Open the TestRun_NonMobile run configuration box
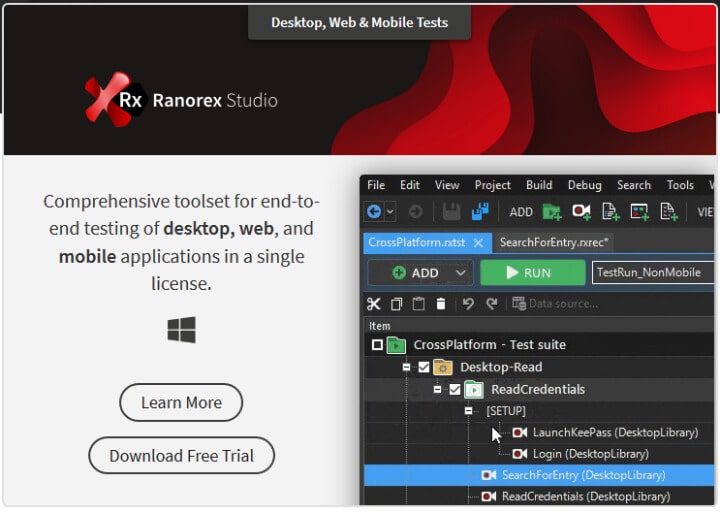Image resolution: width=720 pixels, height=513 pixels. click(x=653, y=273)
